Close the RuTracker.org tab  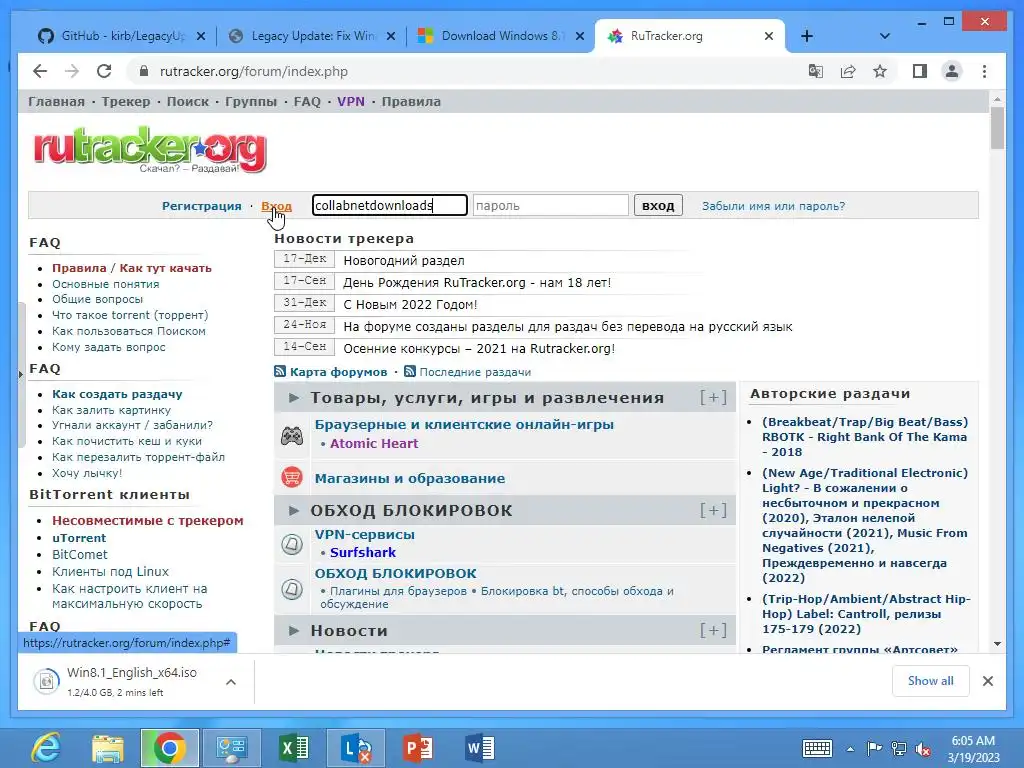(x=769, y=36)
